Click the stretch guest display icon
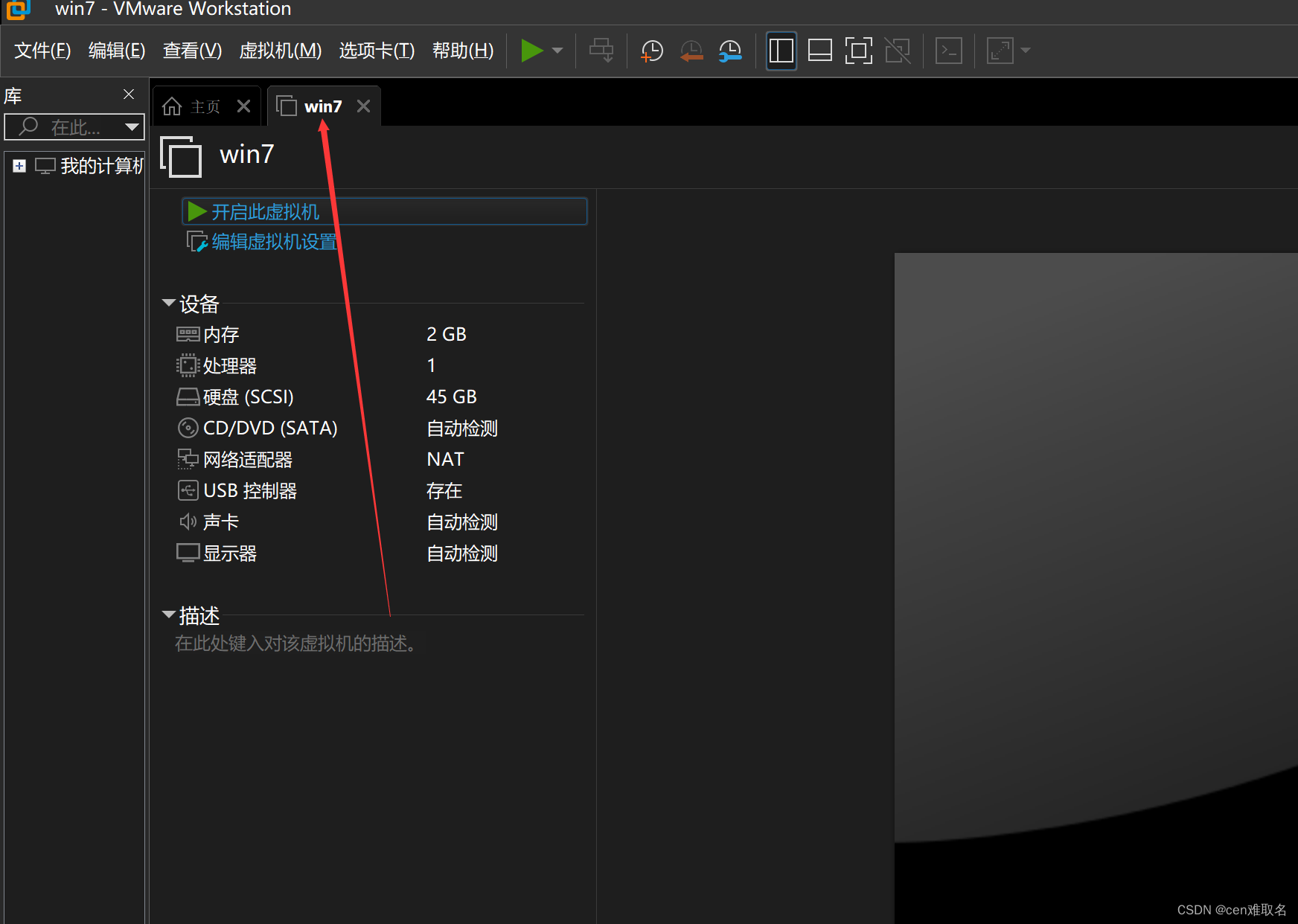1298x924 pixels. point(1000,51)
